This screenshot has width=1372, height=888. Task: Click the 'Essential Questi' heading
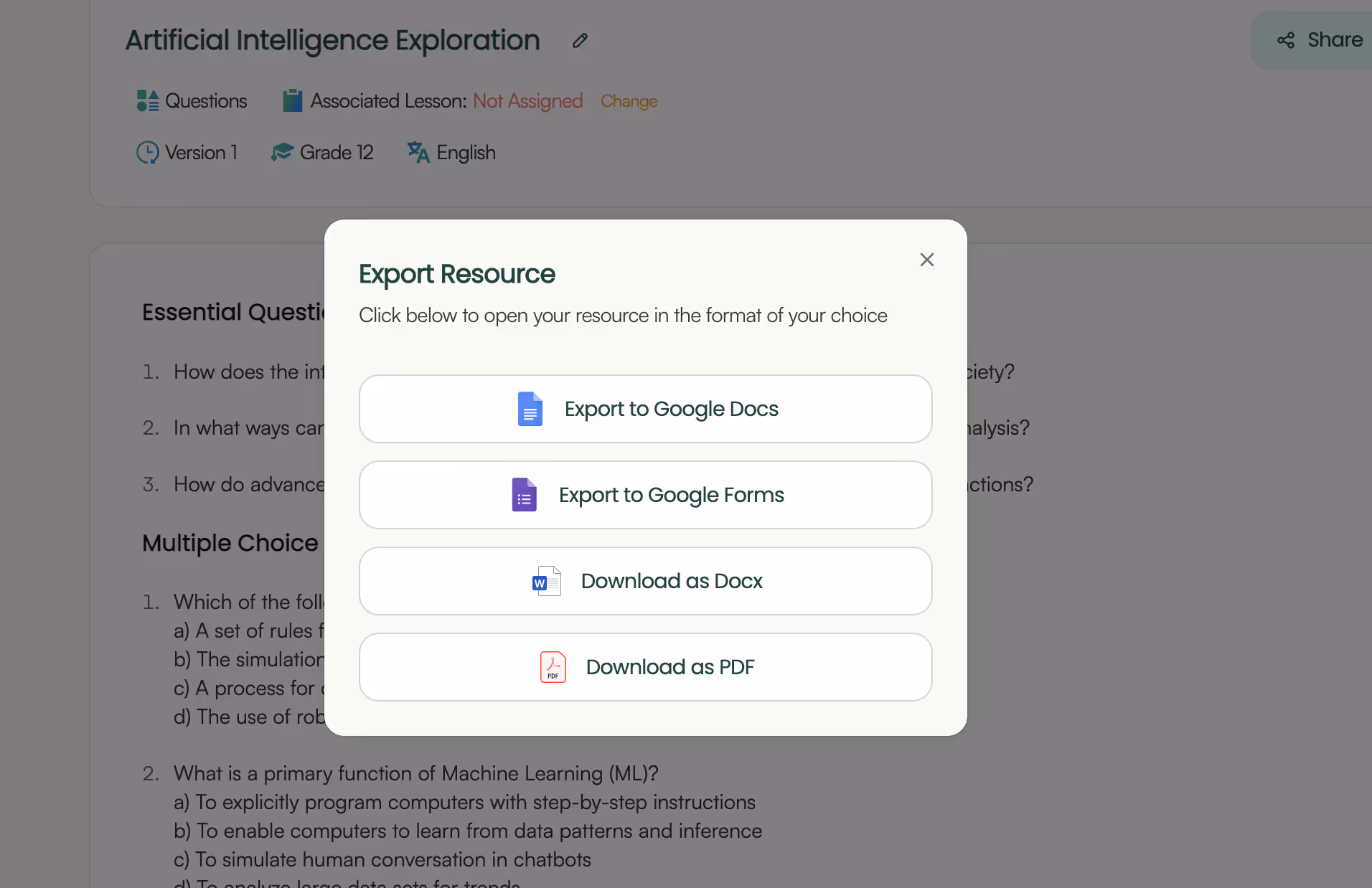coord(233,312)
